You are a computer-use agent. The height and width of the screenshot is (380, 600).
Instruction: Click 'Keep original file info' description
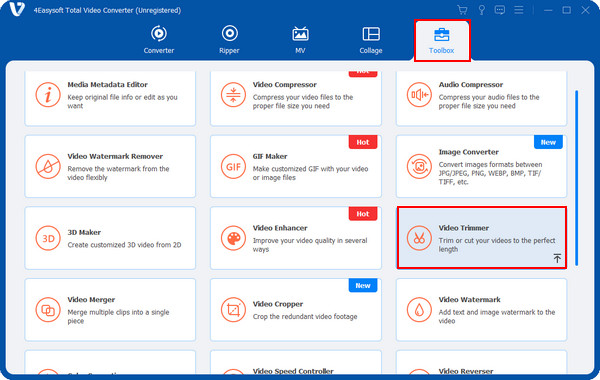coord(122,101)
